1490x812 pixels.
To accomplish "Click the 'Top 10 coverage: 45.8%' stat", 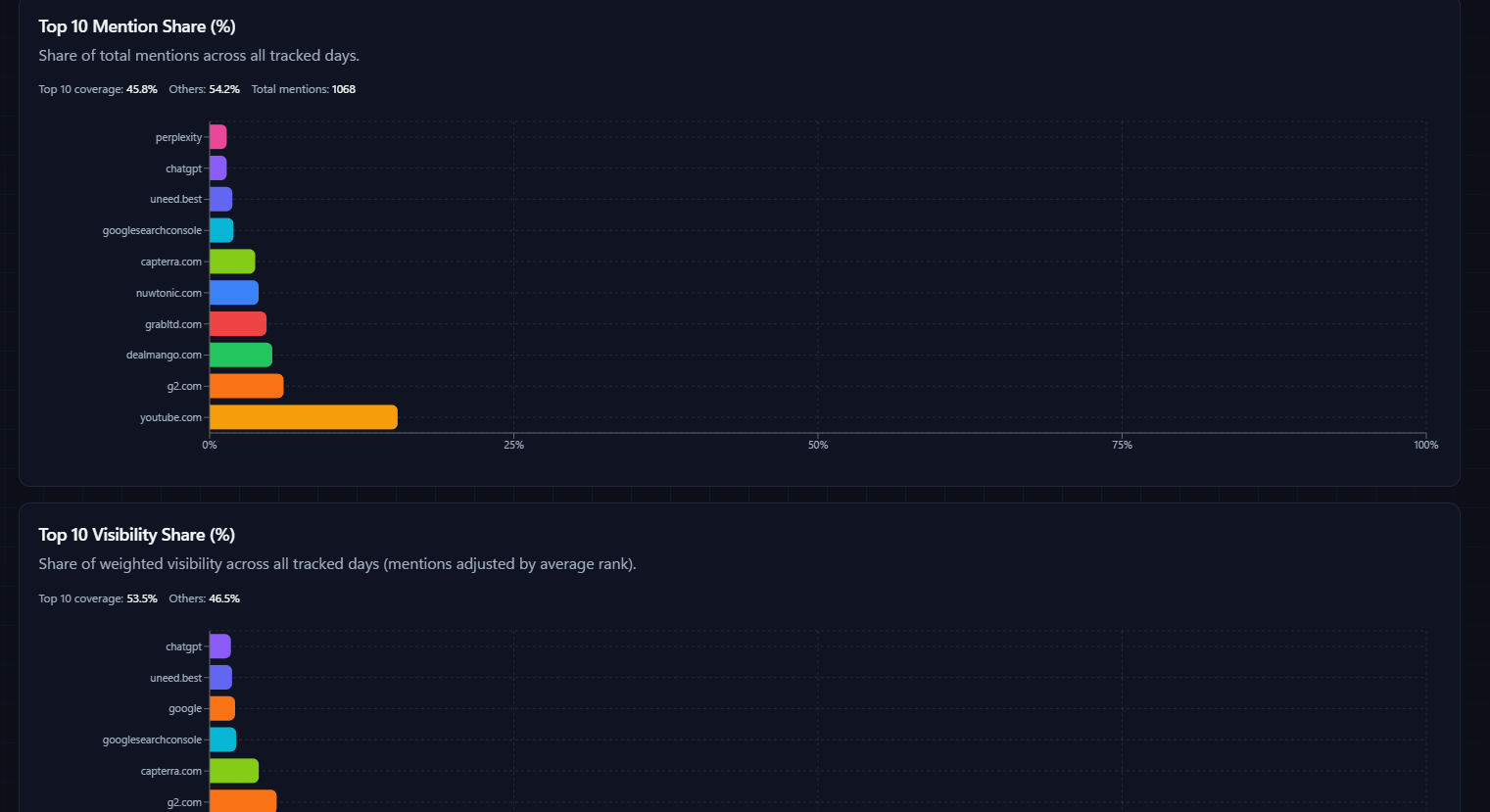I will pos(98,89).
